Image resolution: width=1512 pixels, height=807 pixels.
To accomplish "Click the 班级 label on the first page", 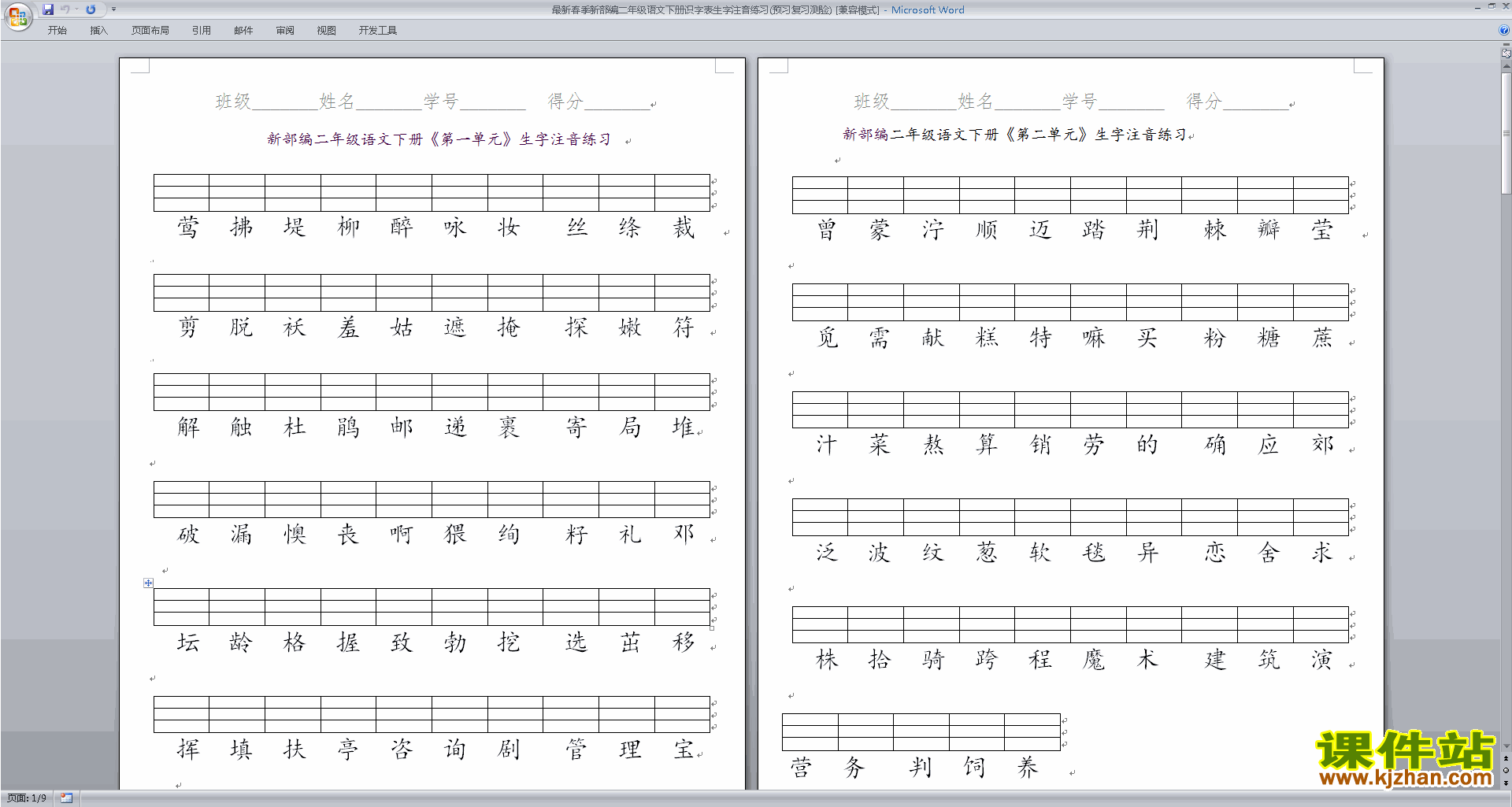I will tap(233, 102).
